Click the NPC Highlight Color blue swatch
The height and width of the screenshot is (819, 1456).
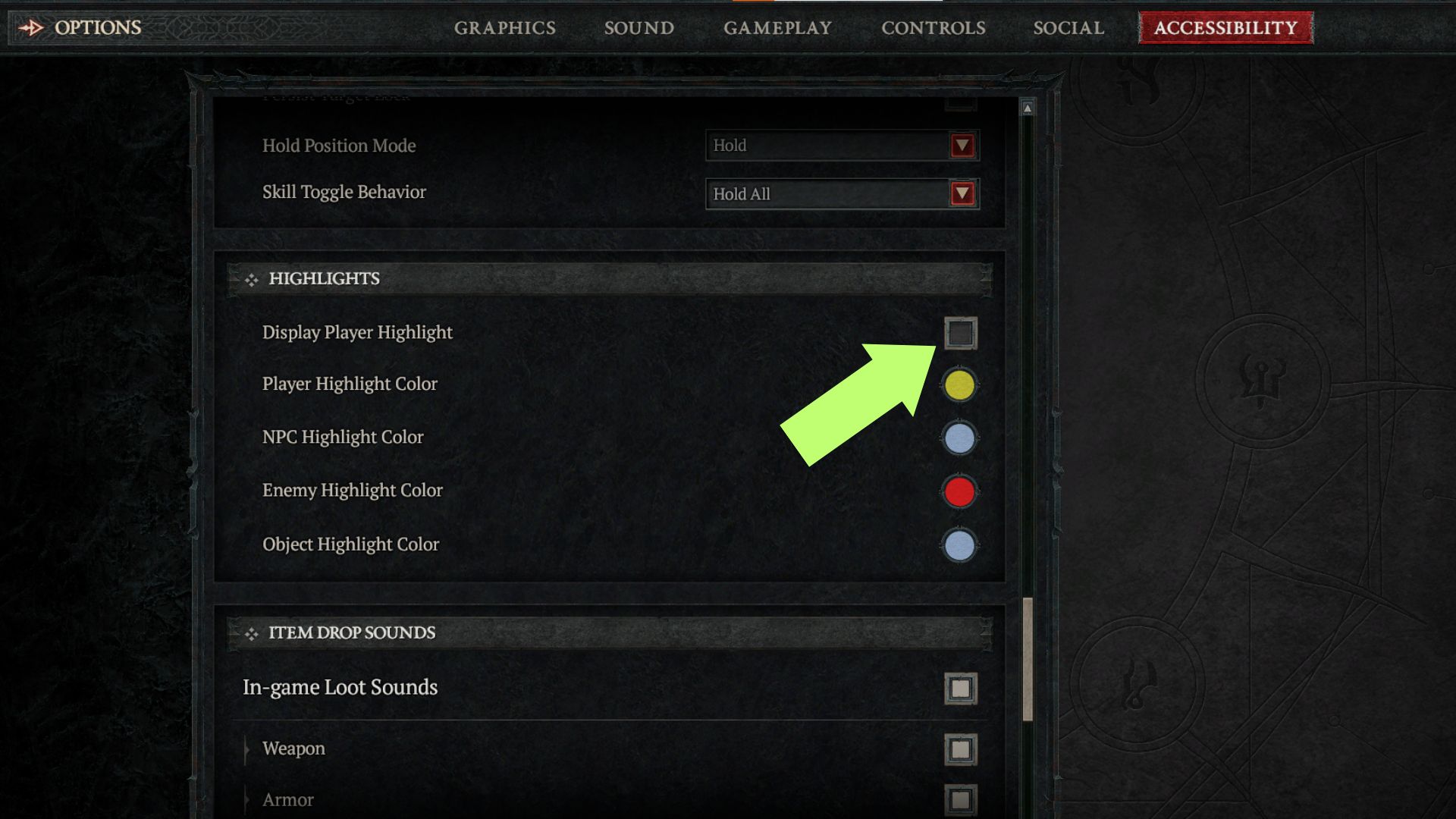(x=956, y=438)
